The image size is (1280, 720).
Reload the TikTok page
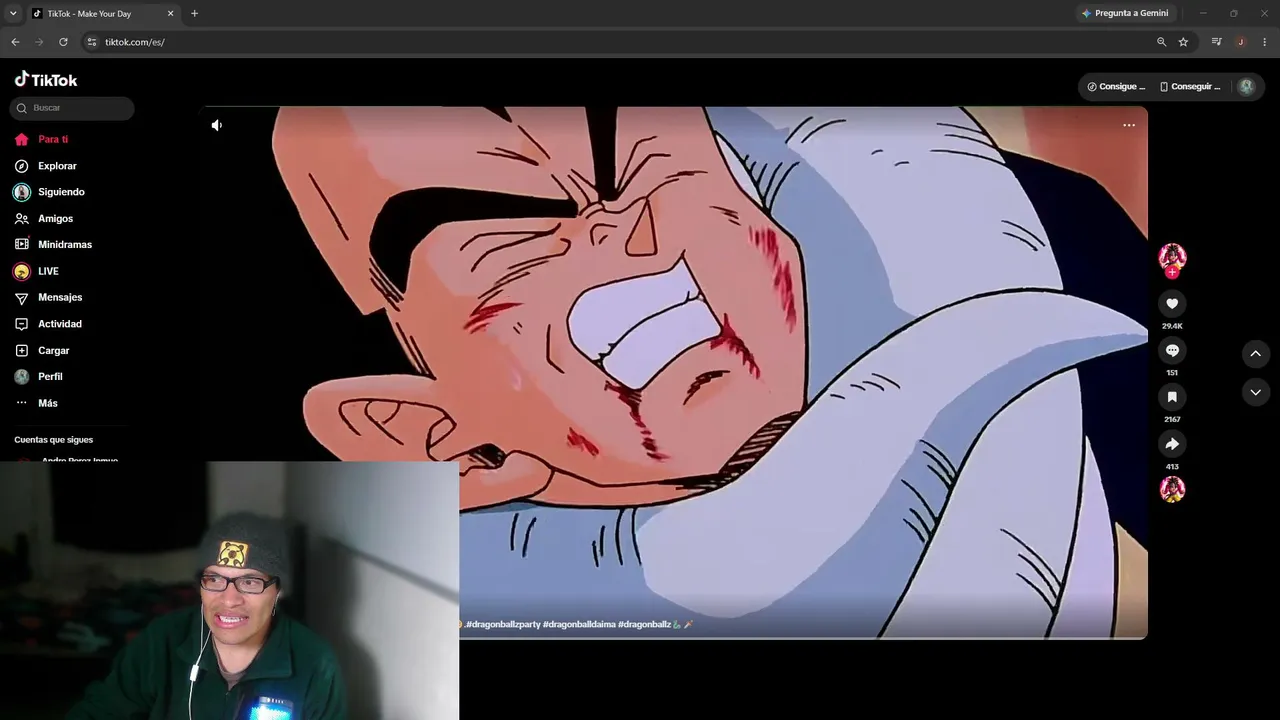[63, 42]
